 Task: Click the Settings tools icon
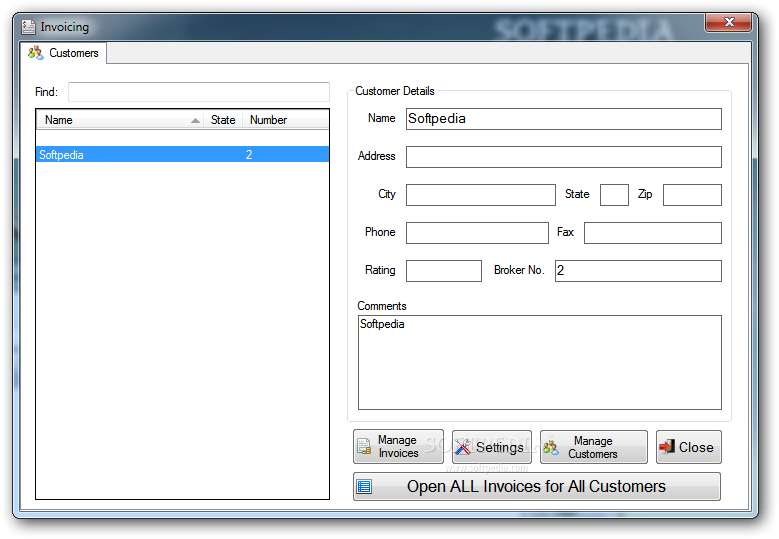[463, 447]
